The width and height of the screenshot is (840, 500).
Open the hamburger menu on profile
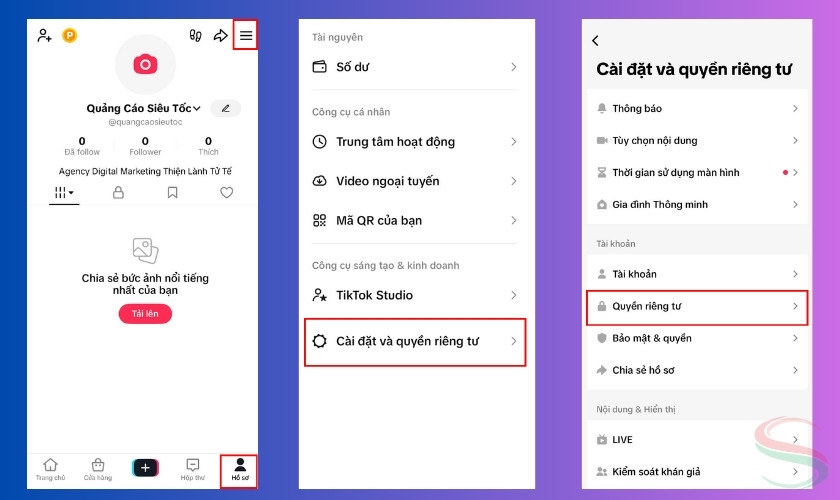tap(246, 35)
